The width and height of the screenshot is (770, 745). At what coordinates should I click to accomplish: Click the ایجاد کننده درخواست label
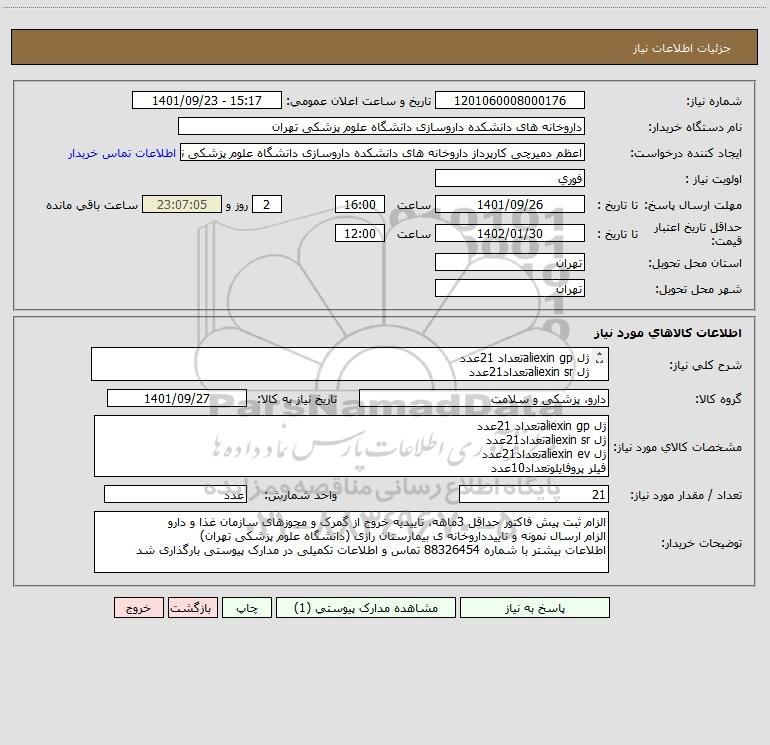tap(686, 153)
